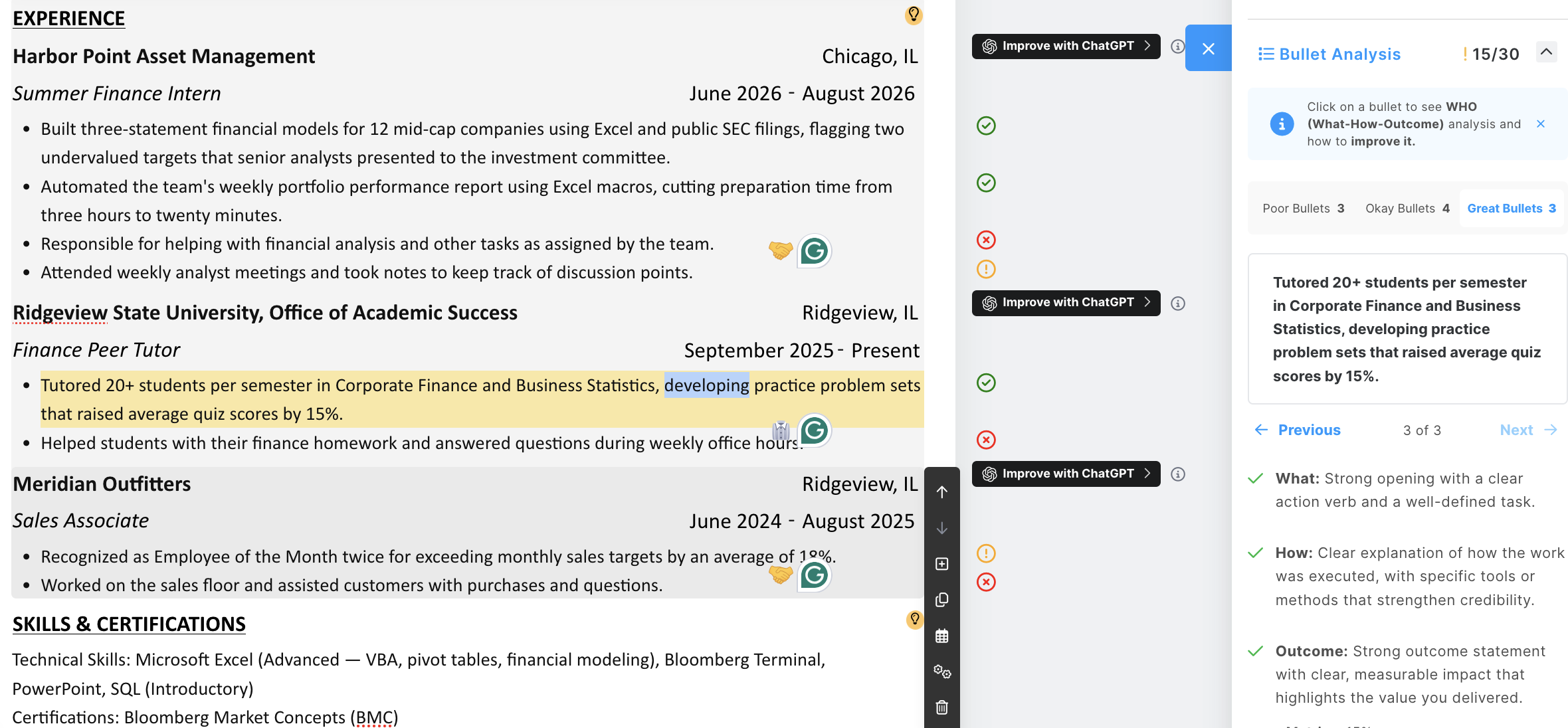The height and width of the screenshot is (728, 1568).
Task: Click the info icon beside top Improve with ChatGPT
Action: 1177,46
